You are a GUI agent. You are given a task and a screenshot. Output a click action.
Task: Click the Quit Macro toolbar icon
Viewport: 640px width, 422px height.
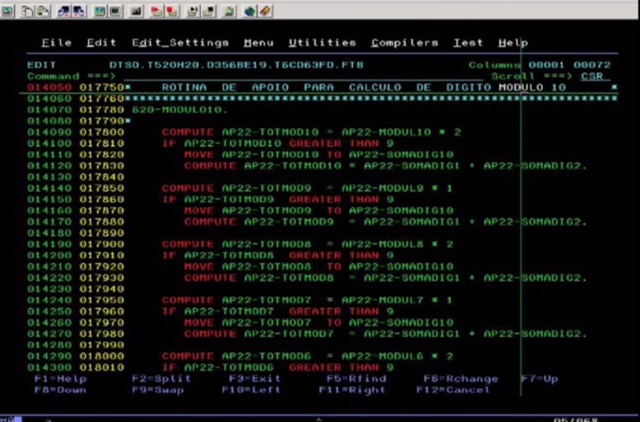click(209, 11)
